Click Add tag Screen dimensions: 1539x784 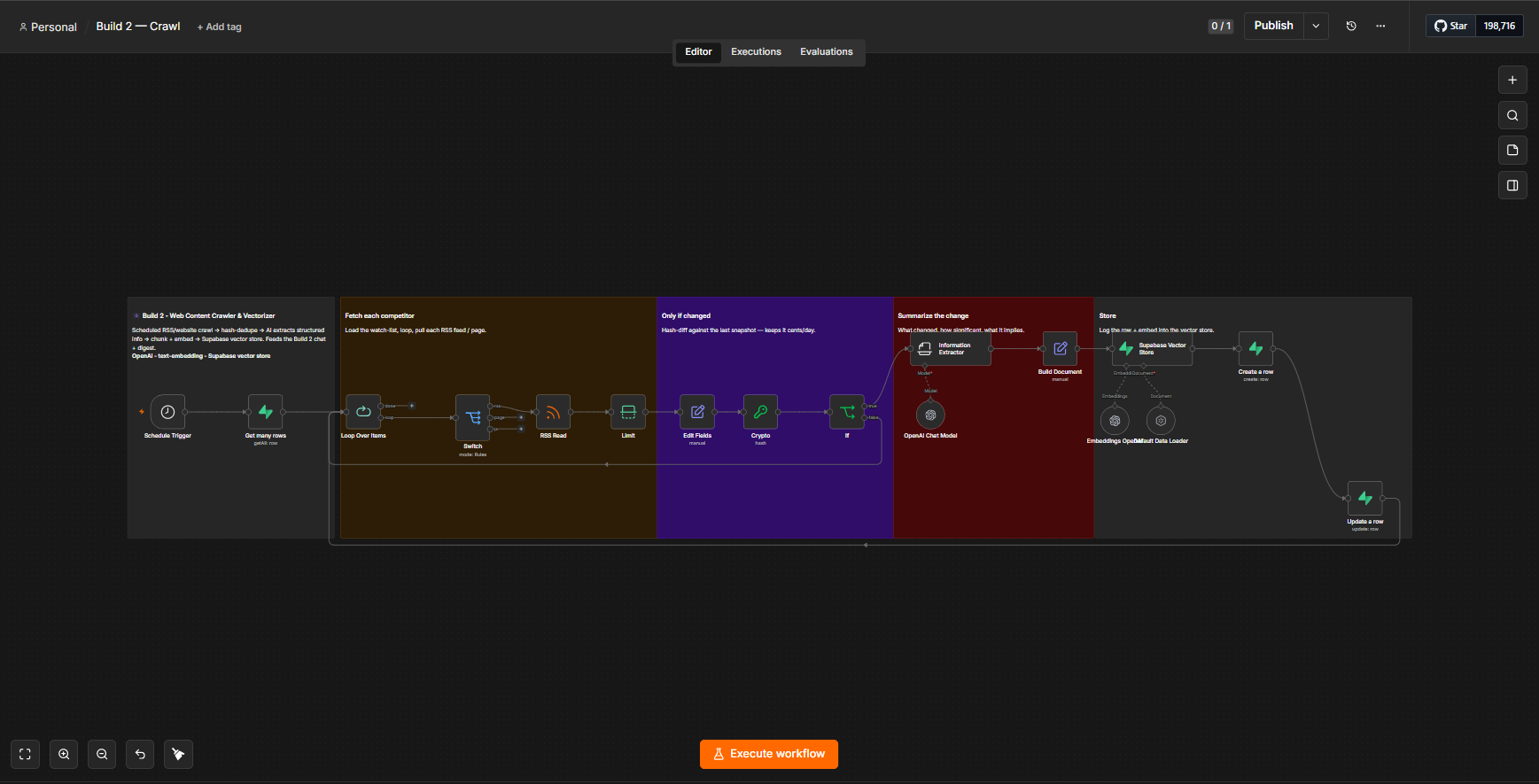[220, 27]
